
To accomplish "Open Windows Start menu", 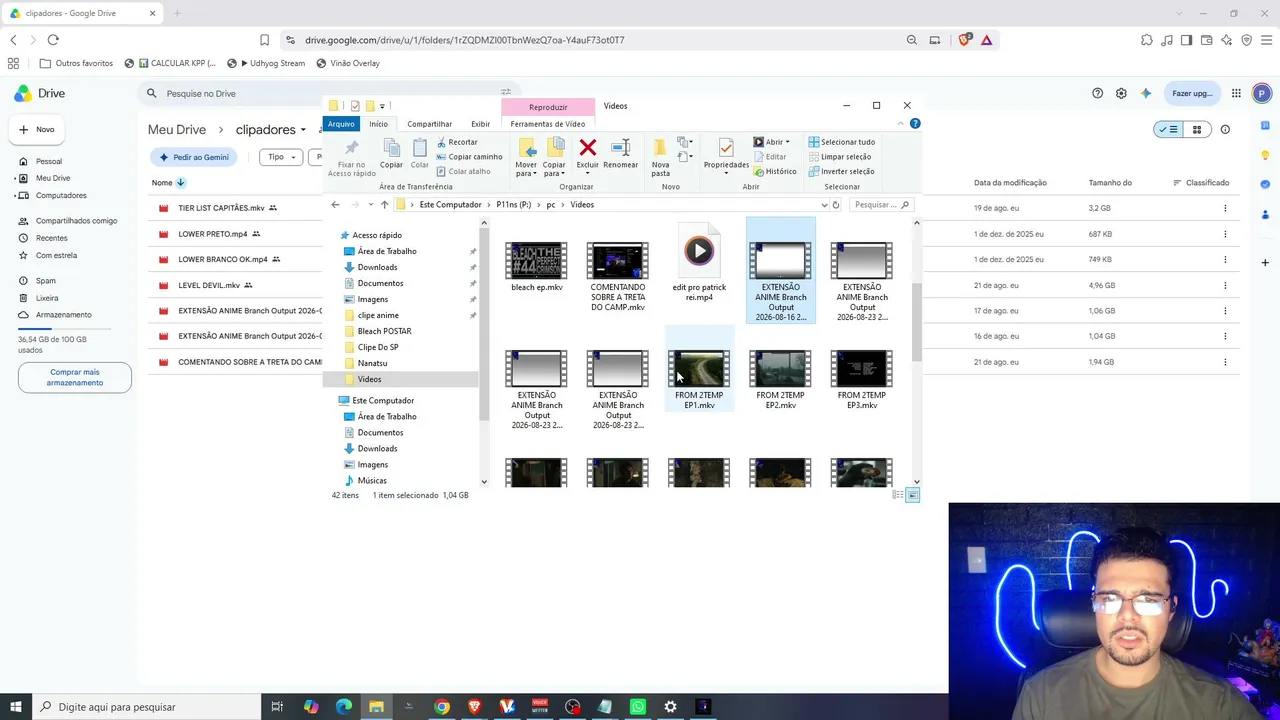I will [x=15, y=707].
